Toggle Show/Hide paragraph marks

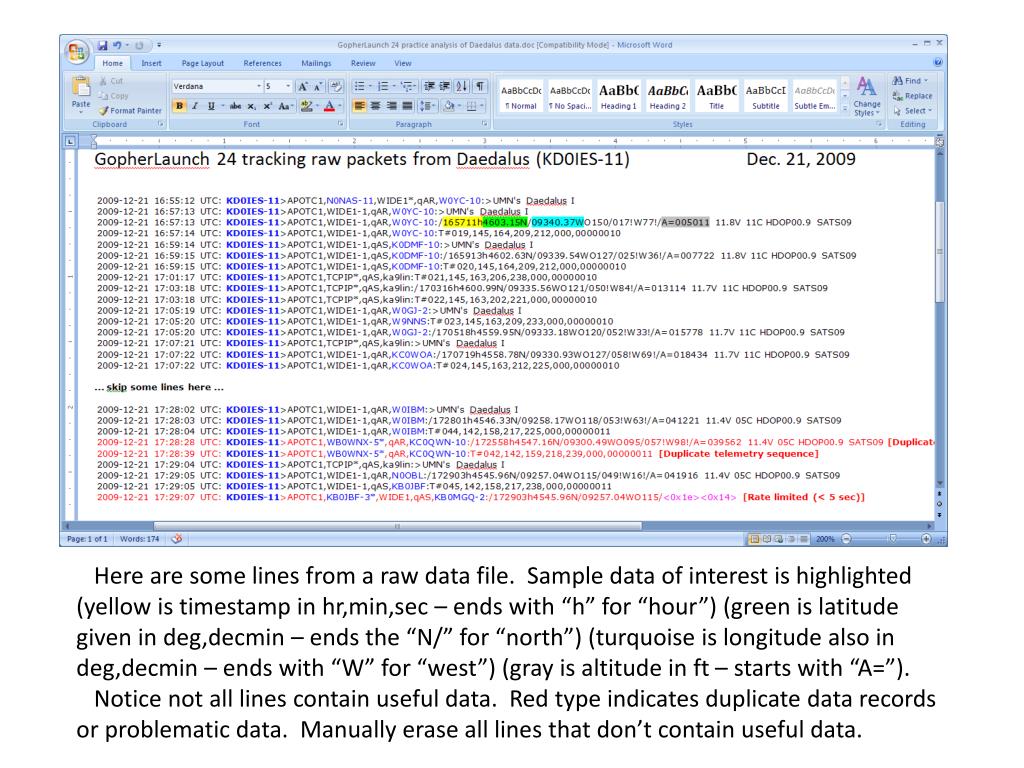tap(481, 86)
